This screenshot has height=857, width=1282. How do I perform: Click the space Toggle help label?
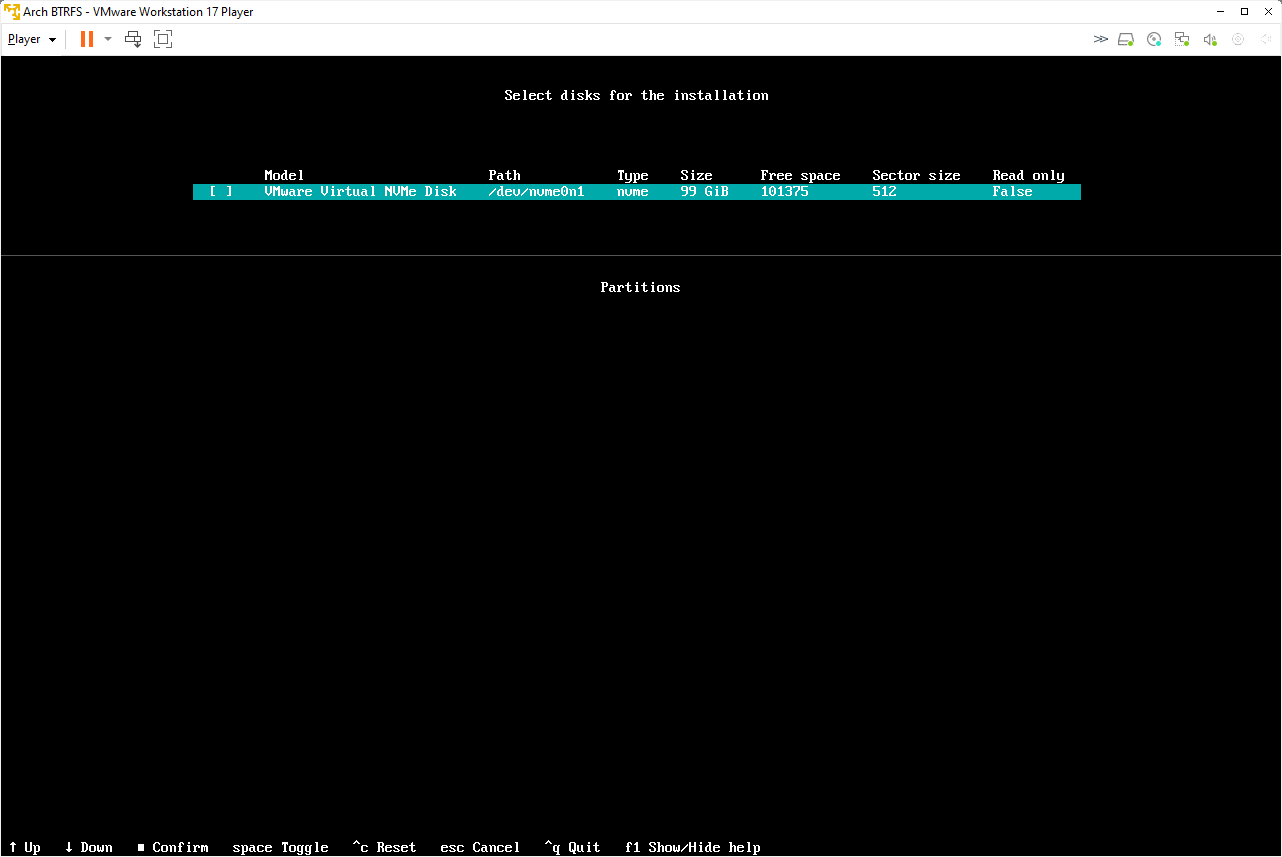tap(280, 847)
